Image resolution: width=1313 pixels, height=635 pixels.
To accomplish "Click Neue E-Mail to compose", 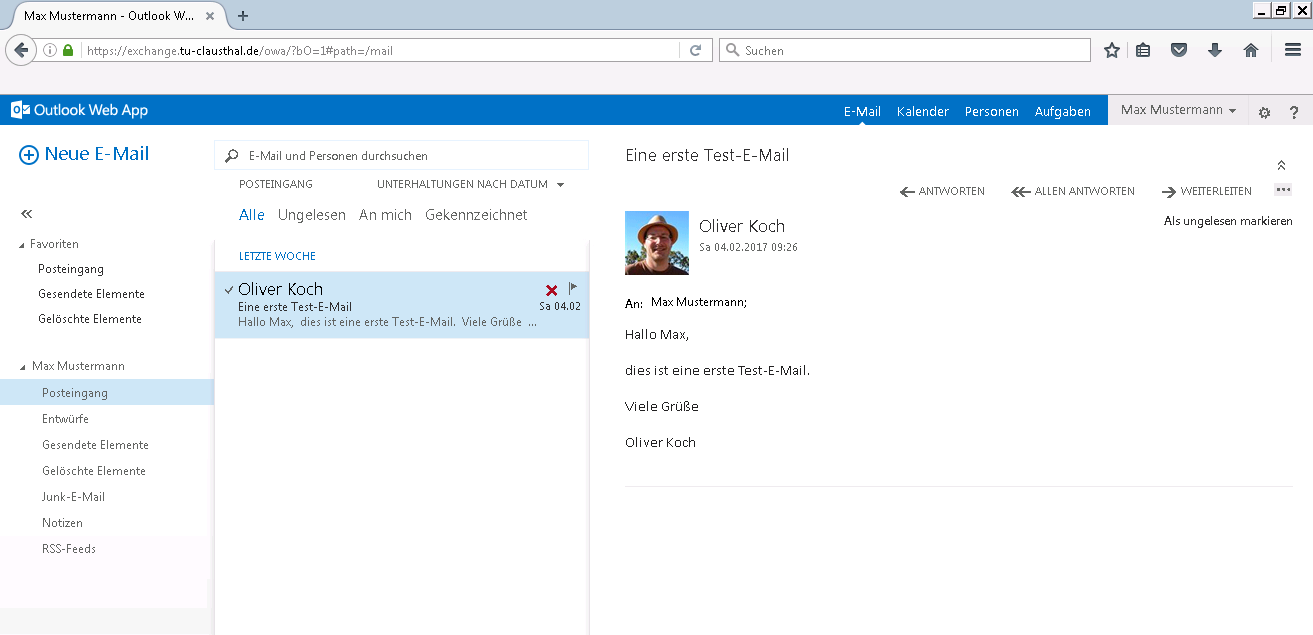I will pyautogui.click(x=84, y=154).
